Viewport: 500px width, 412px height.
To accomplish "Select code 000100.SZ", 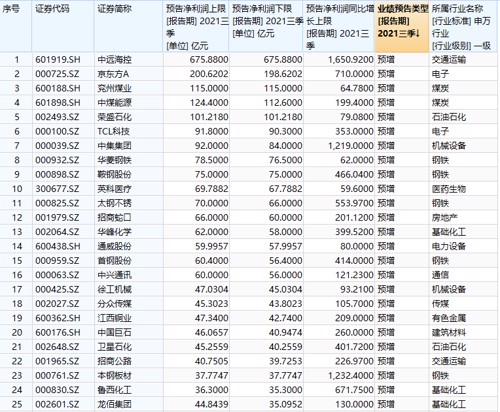I will point(57,131).
